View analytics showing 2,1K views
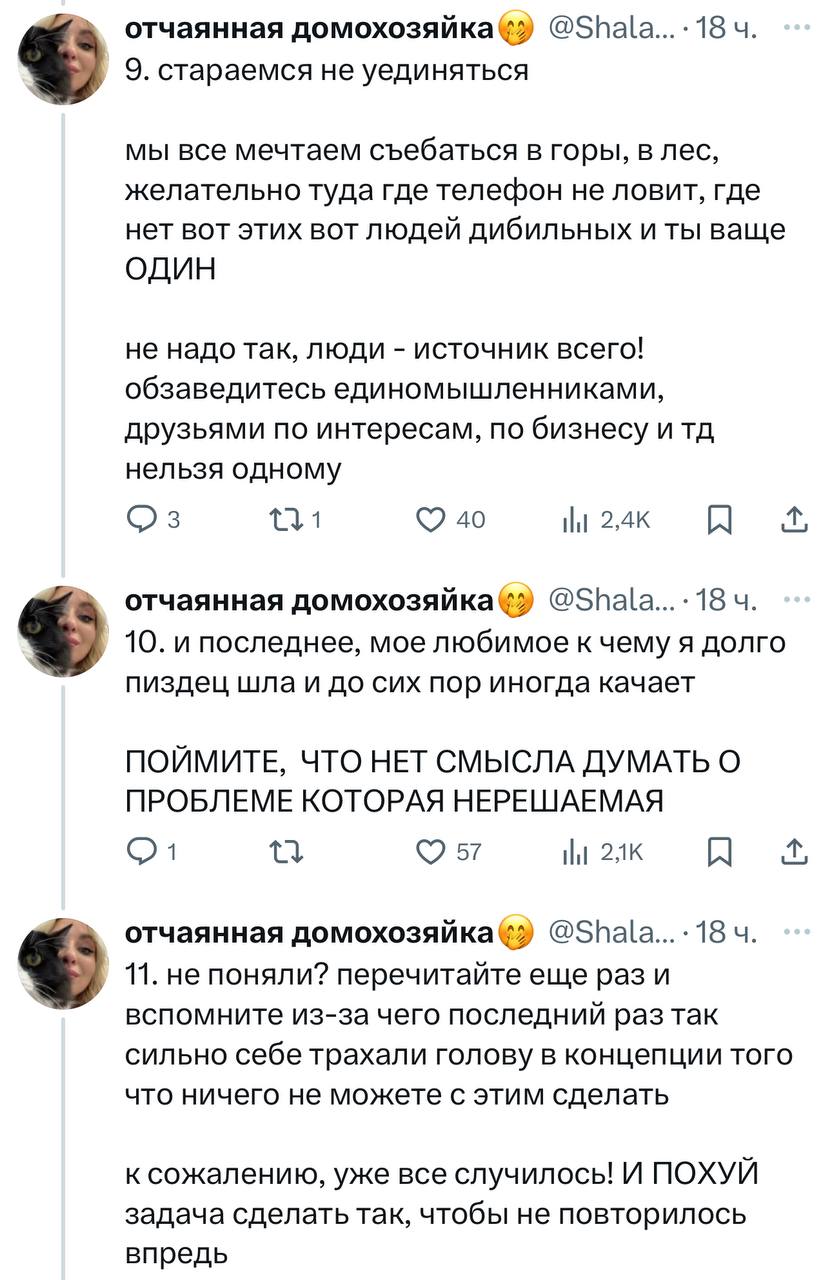This screenshot has height=1280, width=832. [578, 851]
